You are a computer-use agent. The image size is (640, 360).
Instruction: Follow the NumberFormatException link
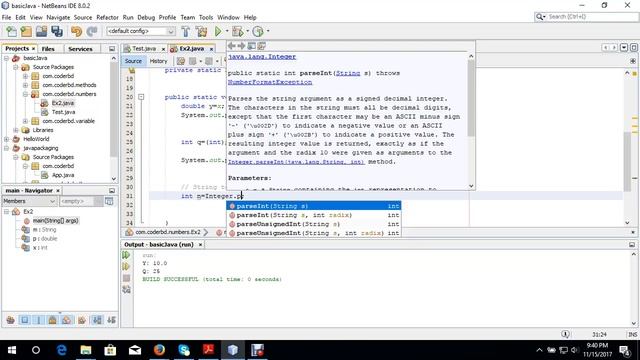click(270, 82)
